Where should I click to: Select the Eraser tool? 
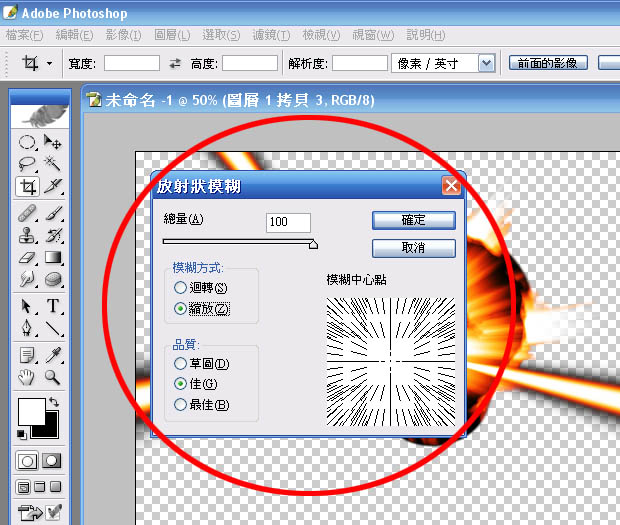pyautogui.click(x=27, y=257)
